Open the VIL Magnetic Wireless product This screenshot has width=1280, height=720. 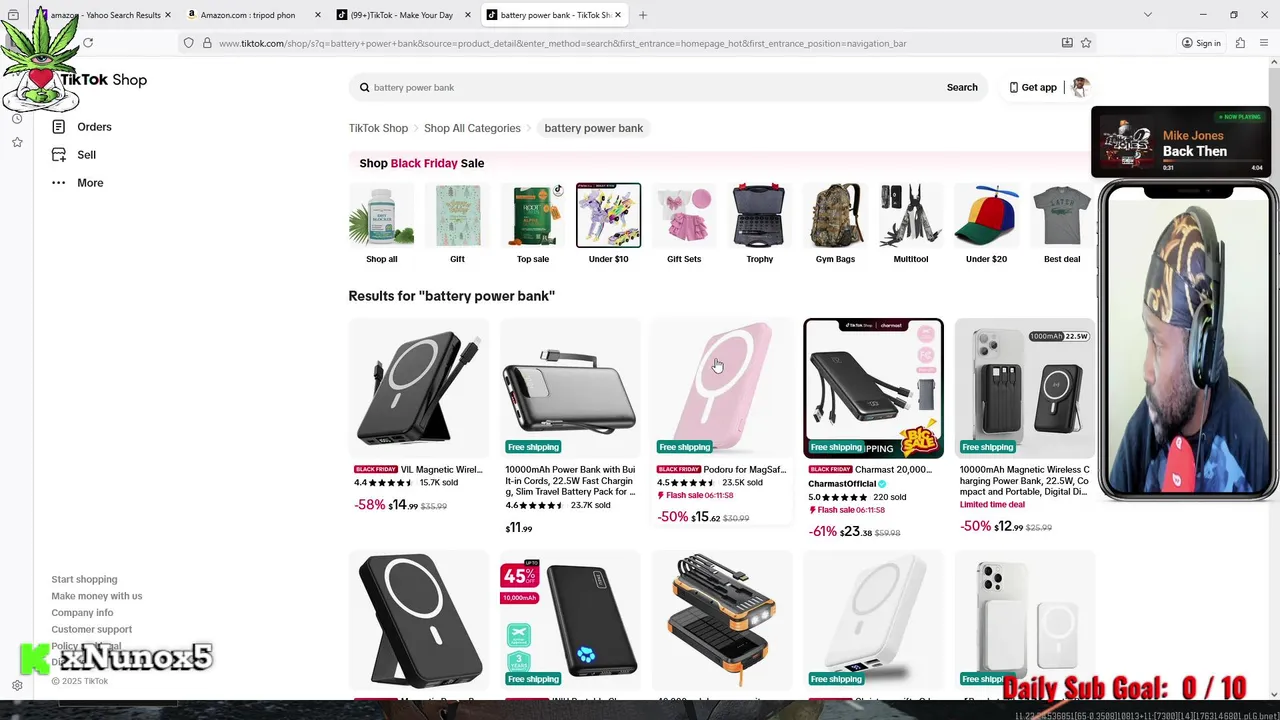[419, 415]
